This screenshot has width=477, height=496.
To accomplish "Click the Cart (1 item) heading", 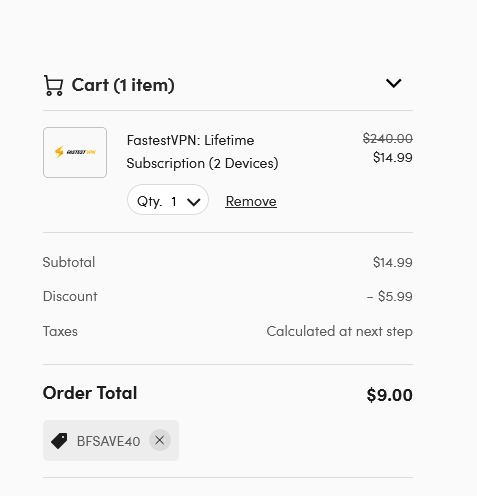I will coord(123,85).
